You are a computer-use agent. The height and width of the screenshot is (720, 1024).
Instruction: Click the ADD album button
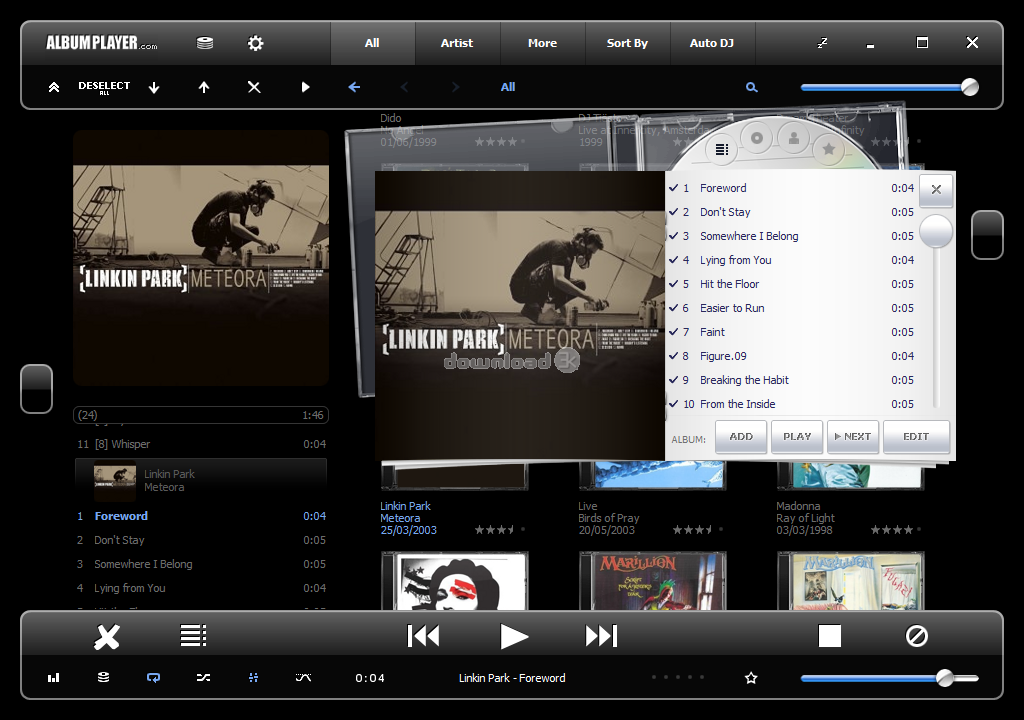point(741,436)
